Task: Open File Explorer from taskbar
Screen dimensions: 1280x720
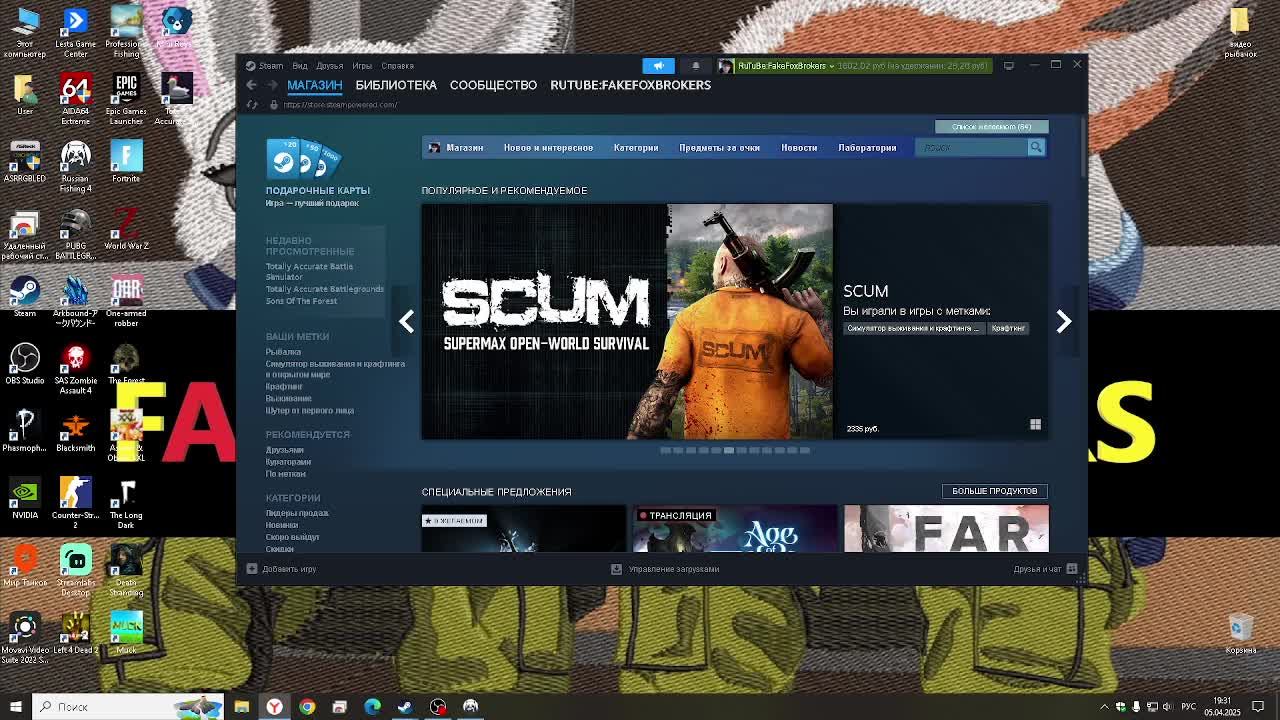Action: point(241,707)
